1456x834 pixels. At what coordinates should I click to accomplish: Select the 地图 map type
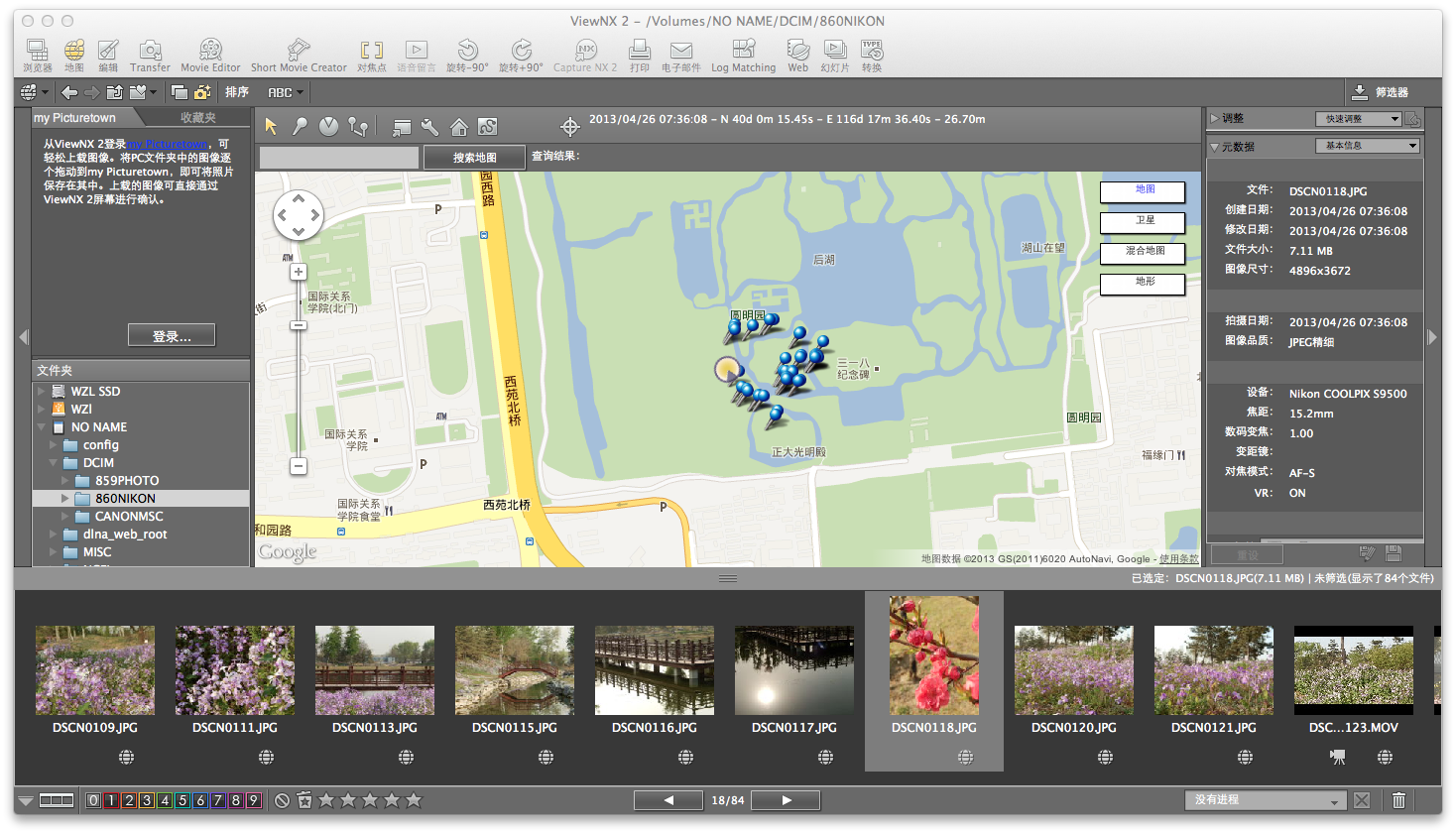[1143, 191]
